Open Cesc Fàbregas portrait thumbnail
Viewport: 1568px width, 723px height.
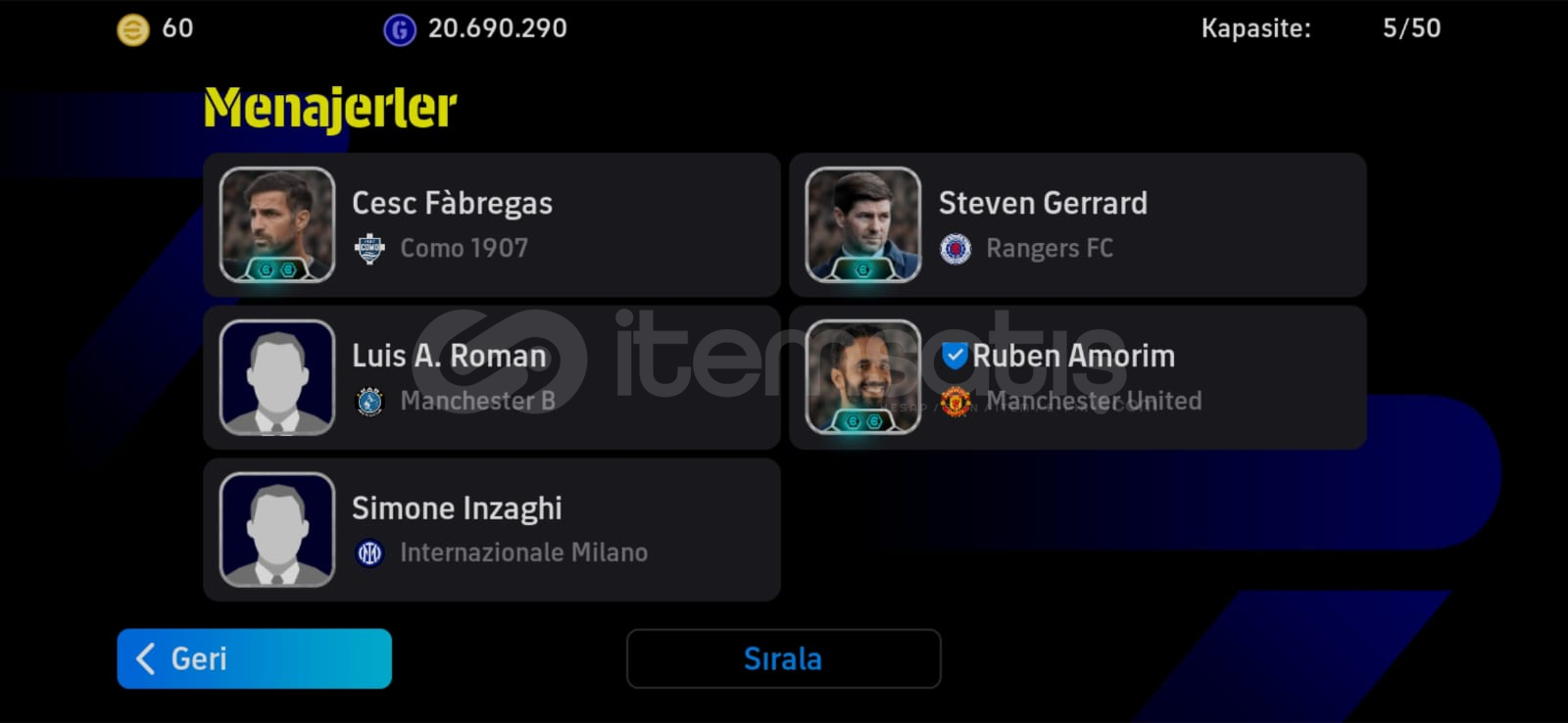[x=277, y=224]
